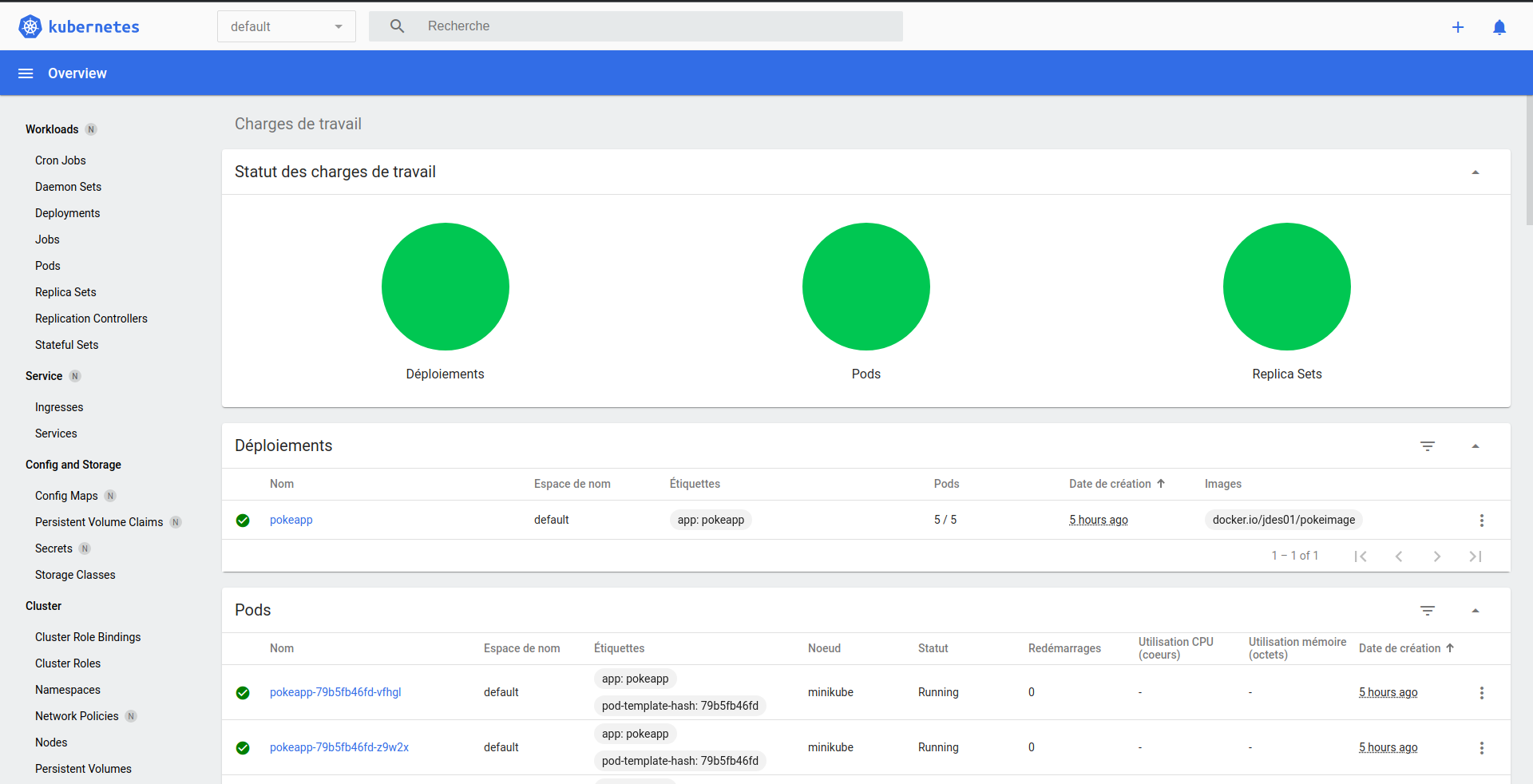Click the Replica Sets green status circle

(x=1287, y=287)
